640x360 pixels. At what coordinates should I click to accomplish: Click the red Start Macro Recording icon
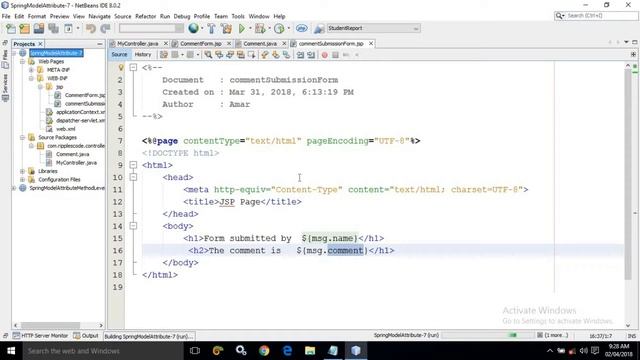pyautogui.click(x=324, y=55)
